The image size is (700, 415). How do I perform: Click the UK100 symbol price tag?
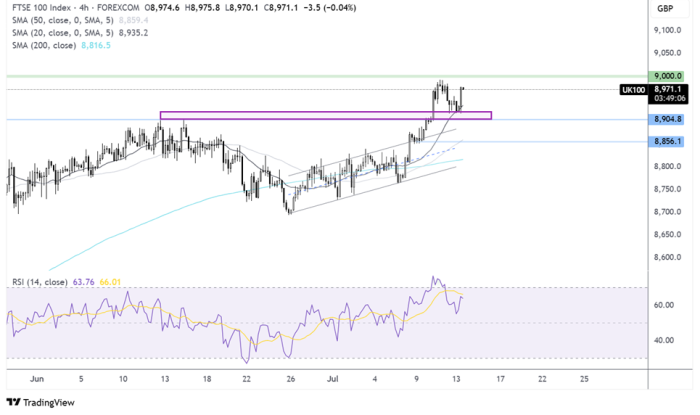coord(632,90)
